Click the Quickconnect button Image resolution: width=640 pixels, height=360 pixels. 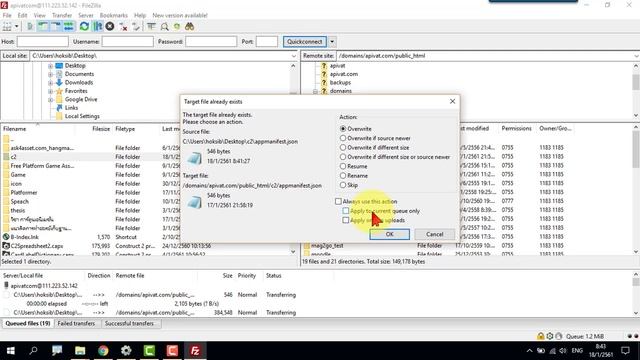tap(304, 42)
